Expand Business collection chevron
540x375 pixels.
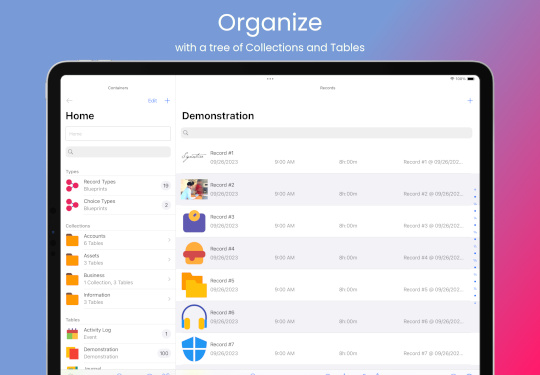[x=169, y=279]
